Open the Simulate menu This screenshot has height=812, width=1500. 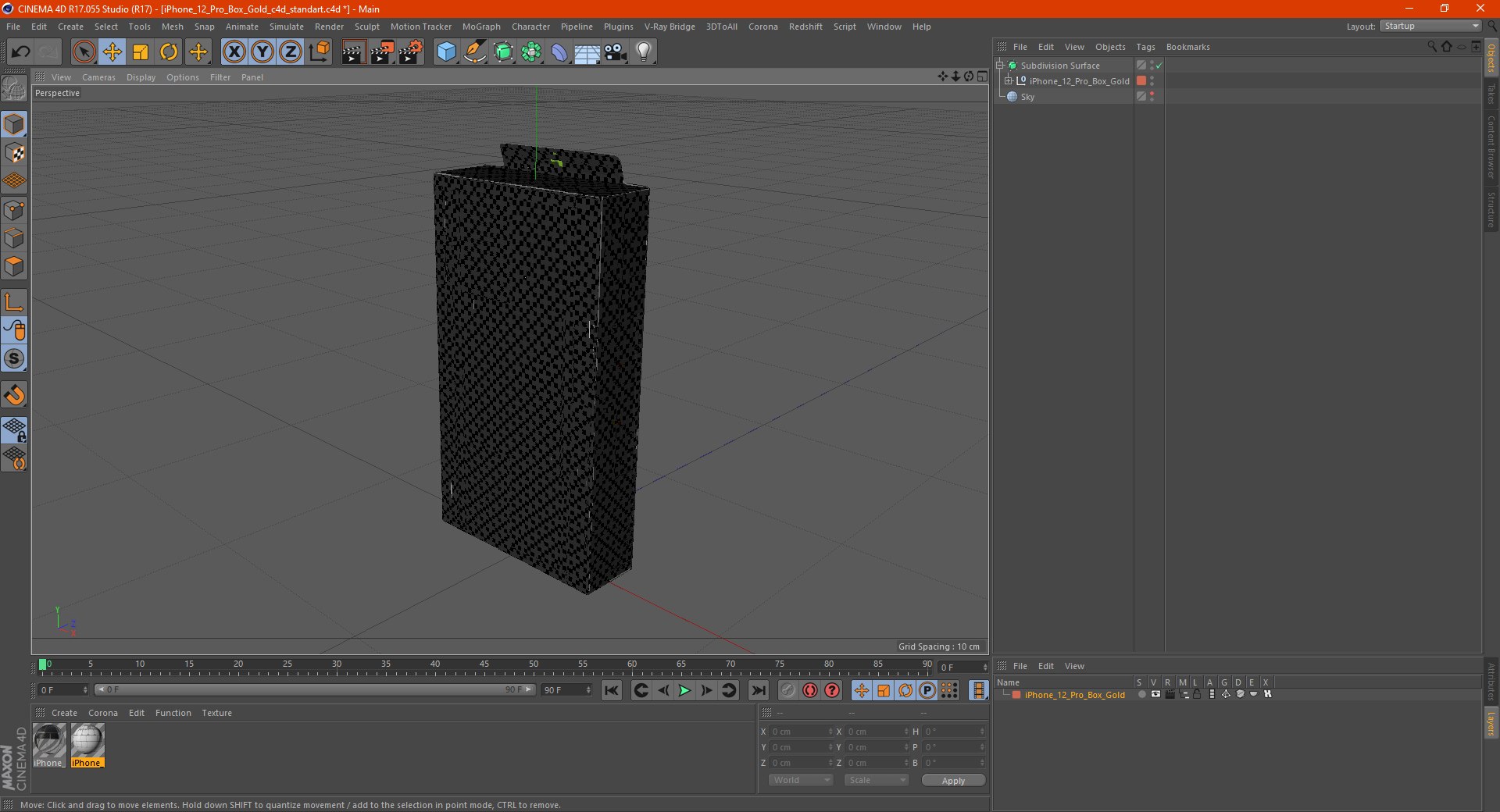click(286, 27)
